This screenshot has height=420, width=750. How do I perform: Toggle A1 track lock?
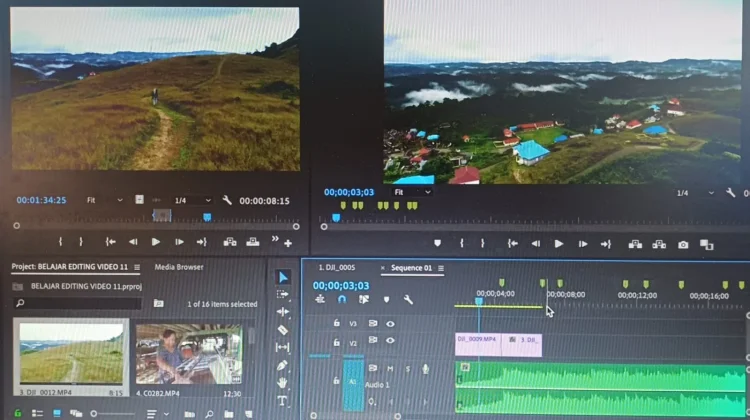(x=337, y=381)
